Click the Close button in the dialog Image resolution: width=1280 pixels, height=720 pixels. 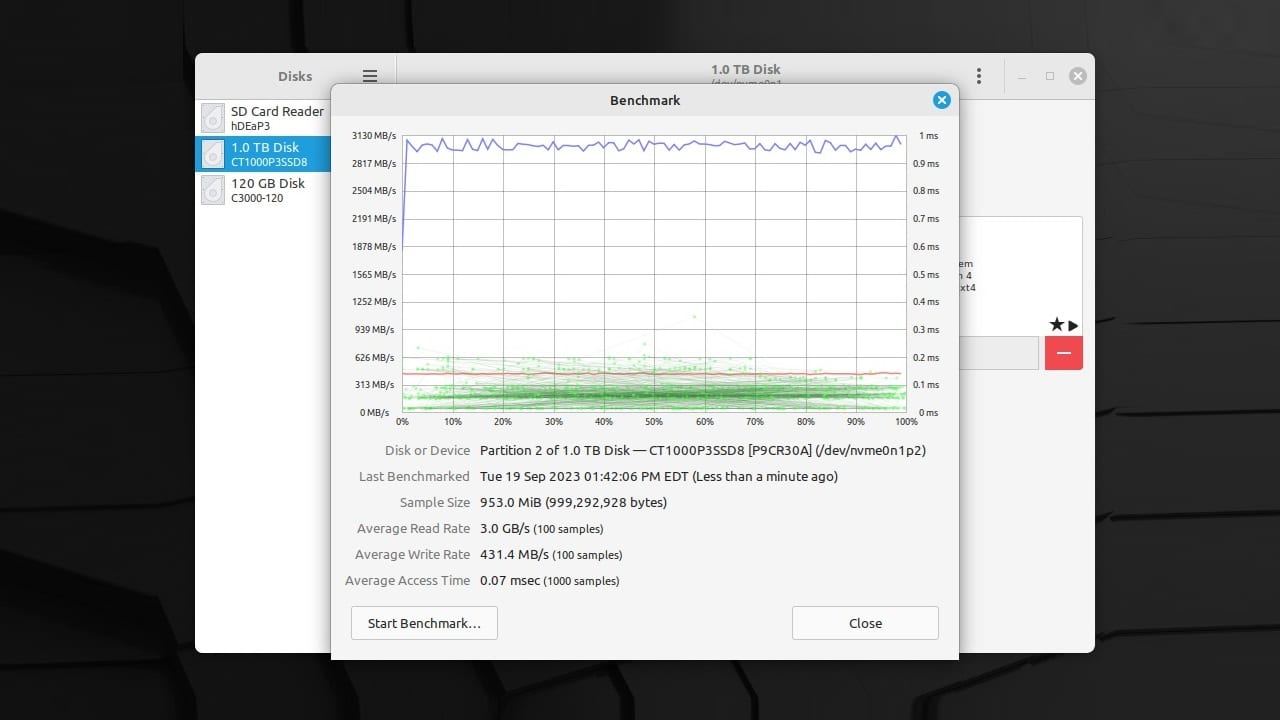(864, 623)
